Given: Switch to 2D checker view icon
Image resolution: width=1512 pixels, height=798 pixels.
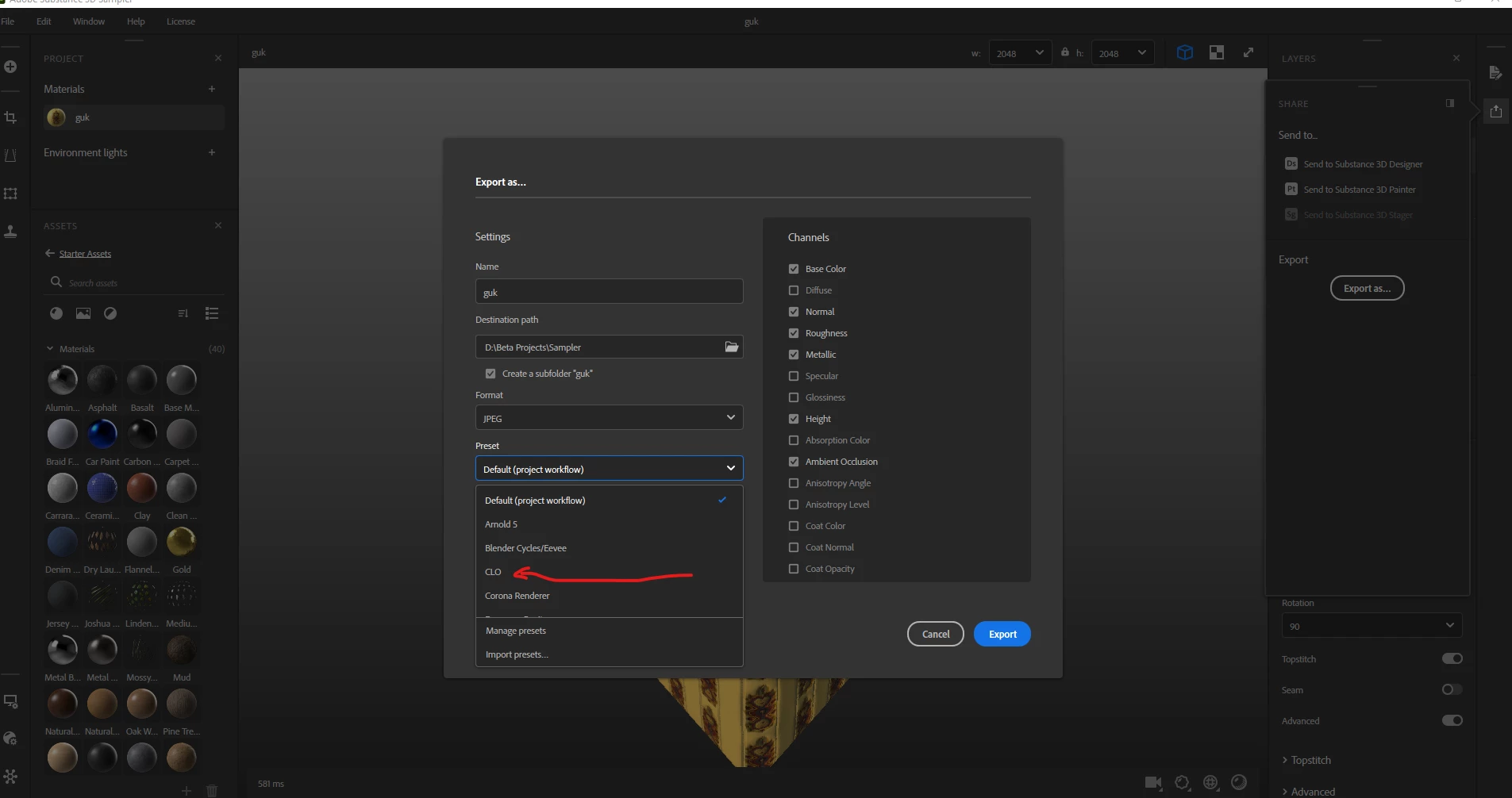Looking at the screenshot, I should tap(1216, 52).
